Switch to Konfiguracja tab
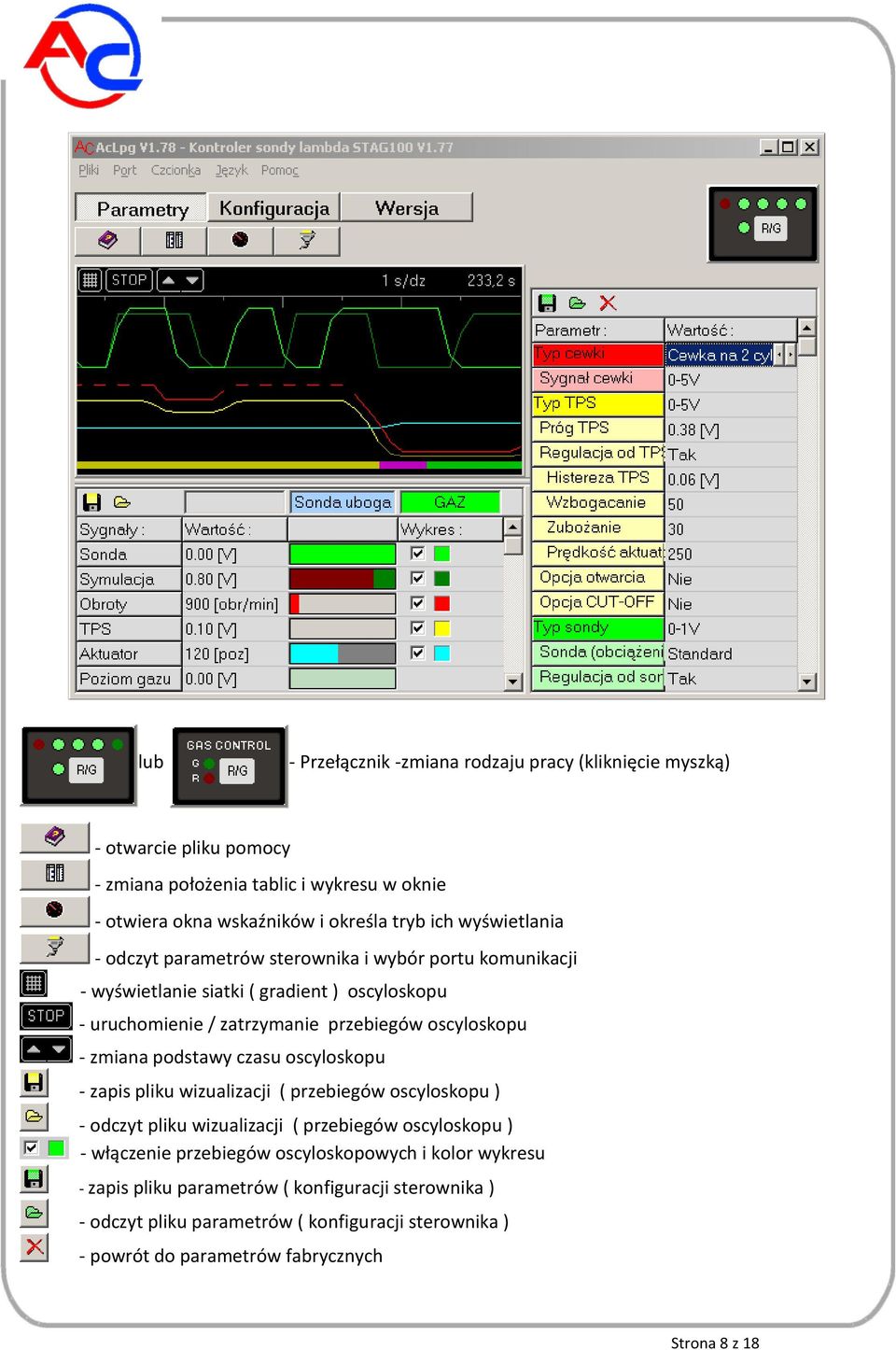This screenshot has width=896, height=1350. [x=274, y=208]
